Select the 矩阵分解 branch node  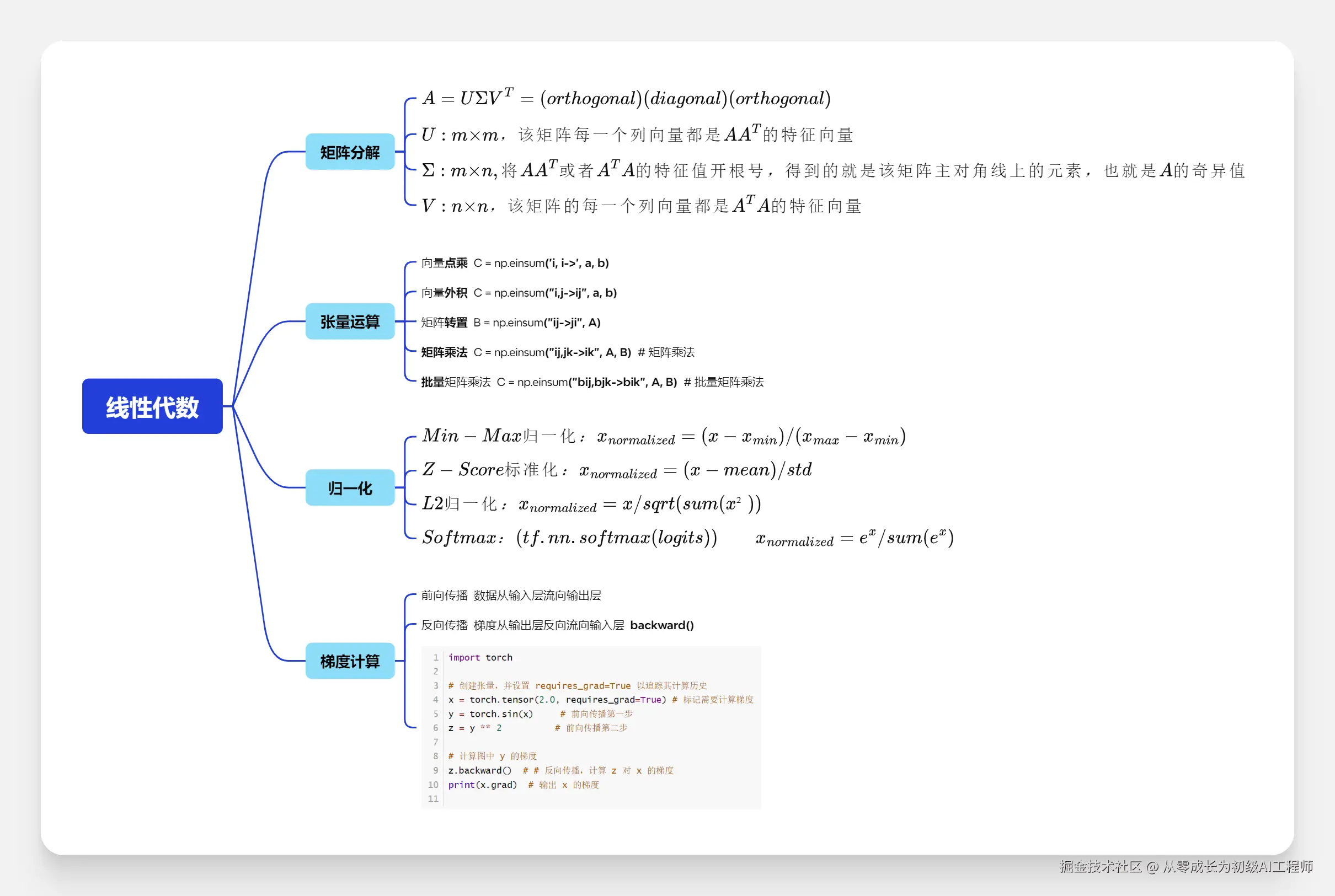(350, 152)
